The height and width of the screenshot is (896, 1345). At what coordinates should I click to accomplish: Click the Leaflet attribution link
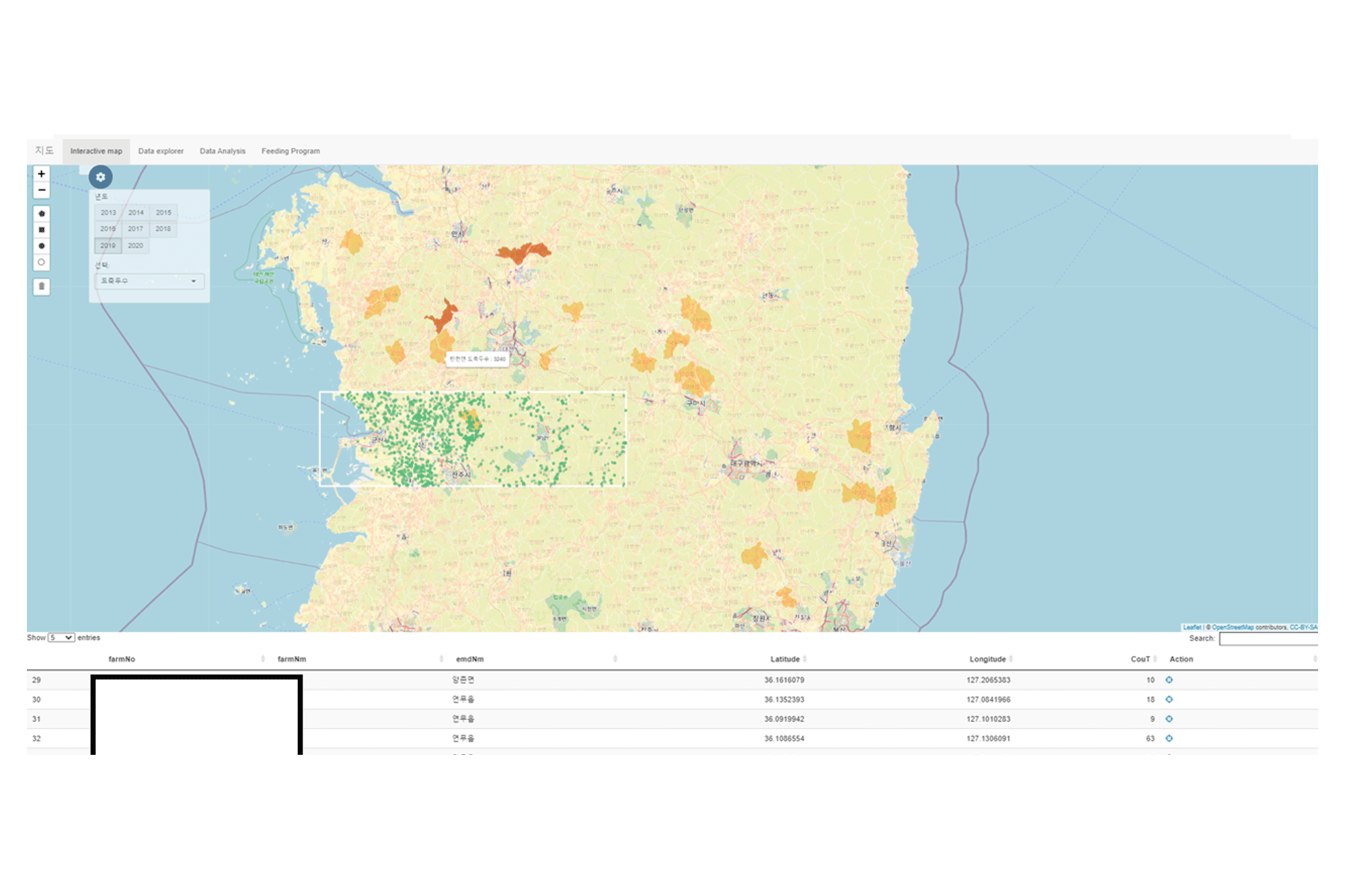tap(1192, 627)
